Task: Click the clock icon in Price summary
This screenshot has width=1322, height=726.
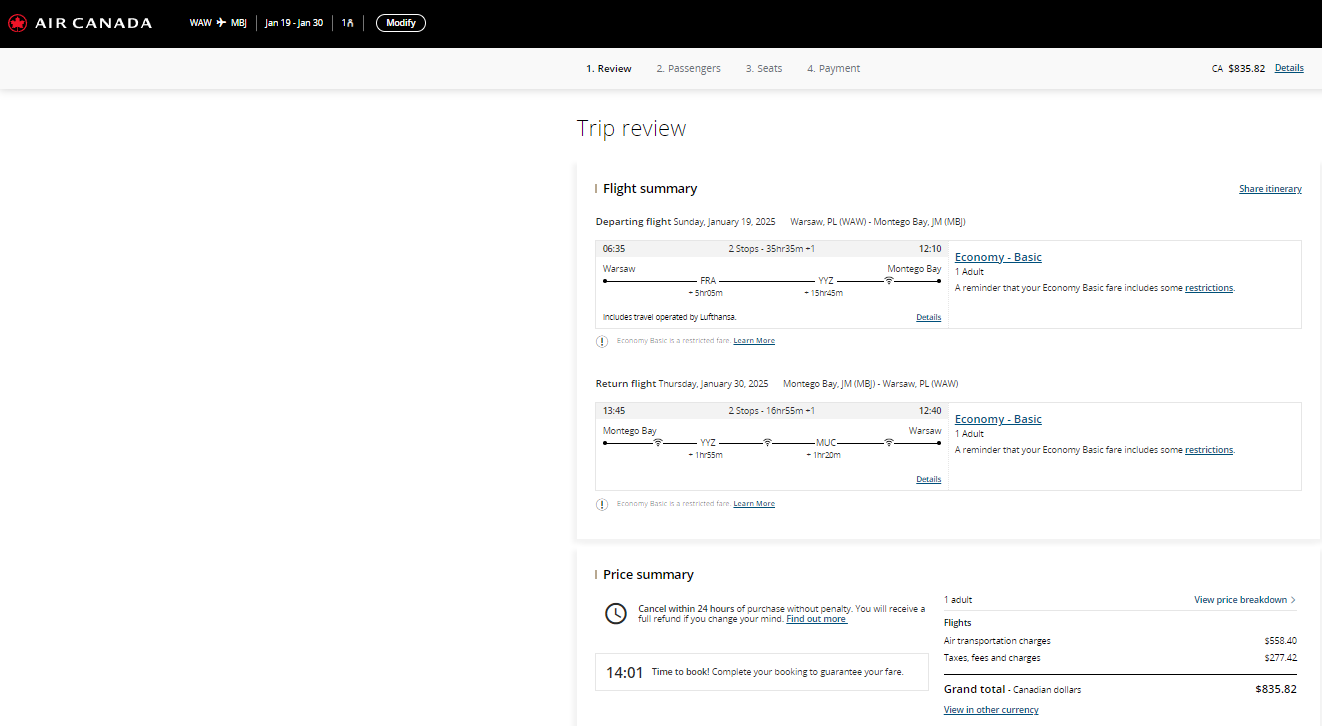Action: tap(617, 614)
